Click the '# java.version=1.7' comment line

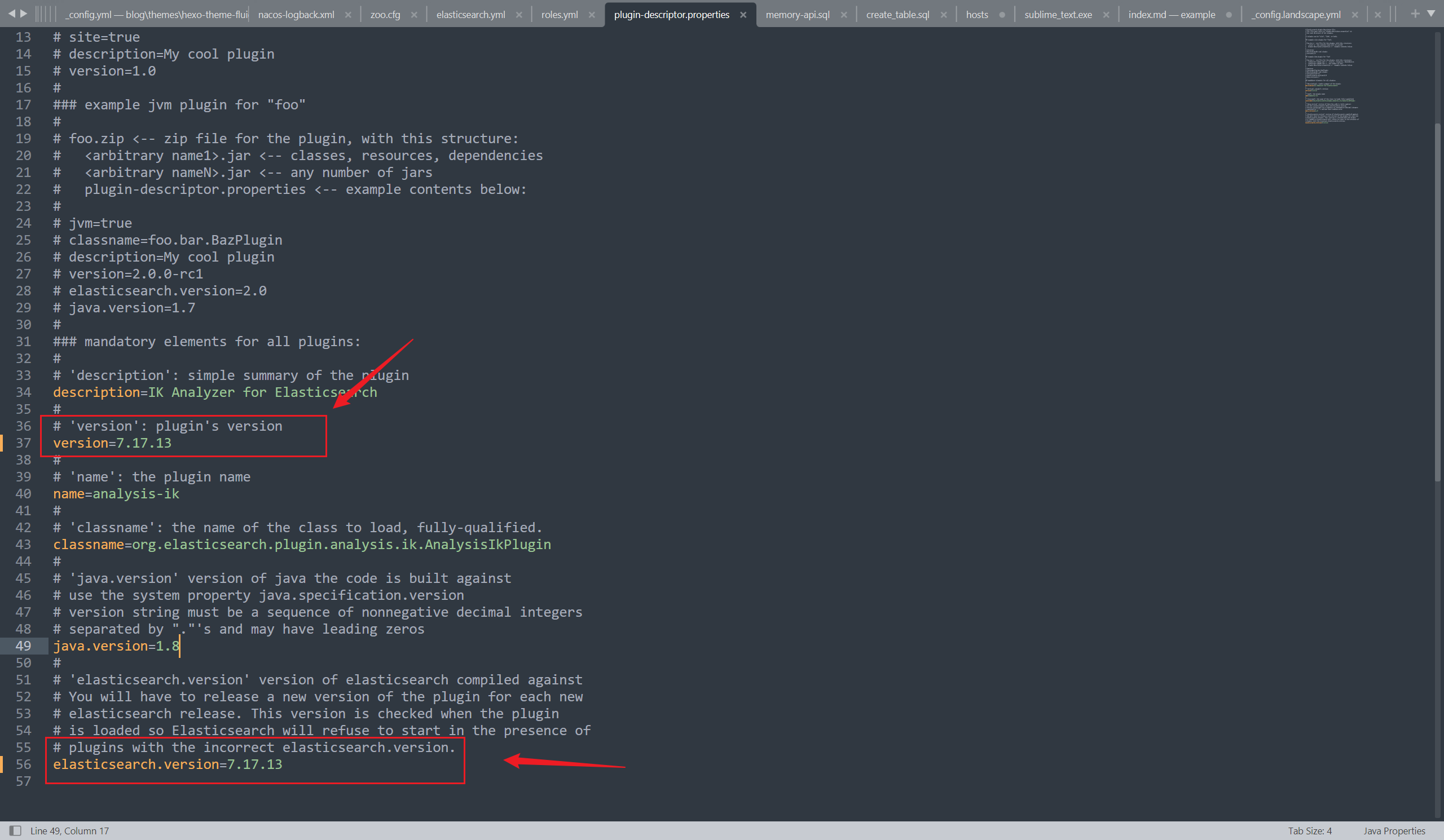pyautogui.click(x=124, y=307)
